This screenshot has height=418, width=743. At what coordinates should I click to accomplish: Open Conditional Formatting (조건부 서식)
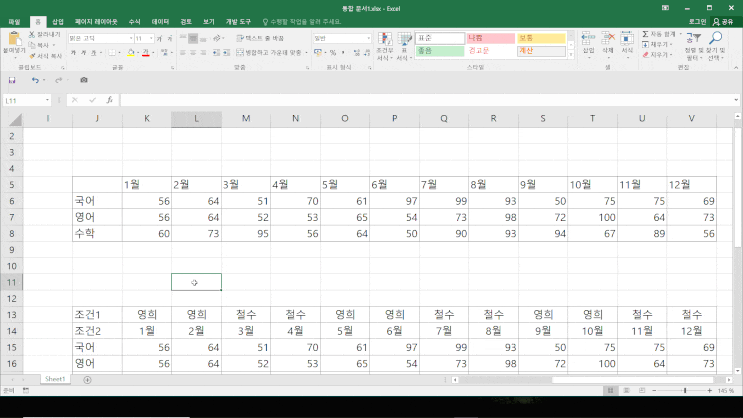tap(385, 46)
